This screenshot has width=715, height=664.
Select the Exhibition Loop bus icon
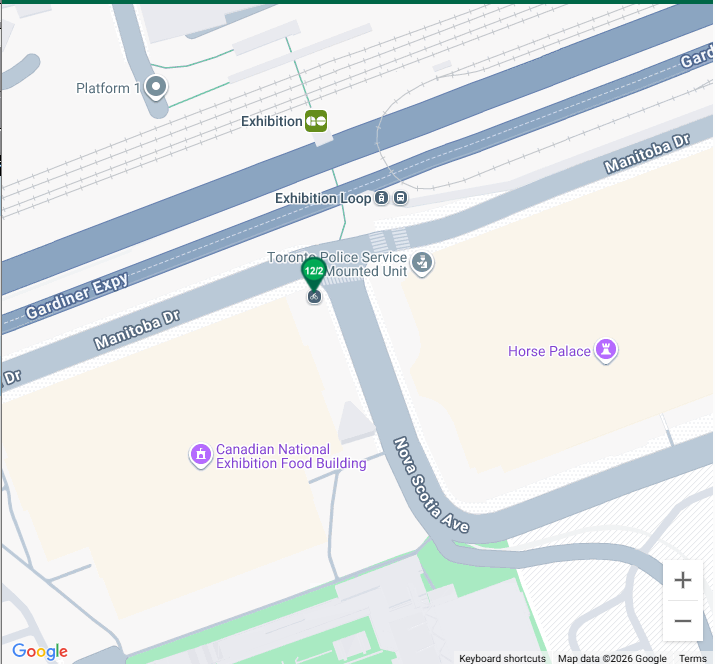(x=400, y=198)
